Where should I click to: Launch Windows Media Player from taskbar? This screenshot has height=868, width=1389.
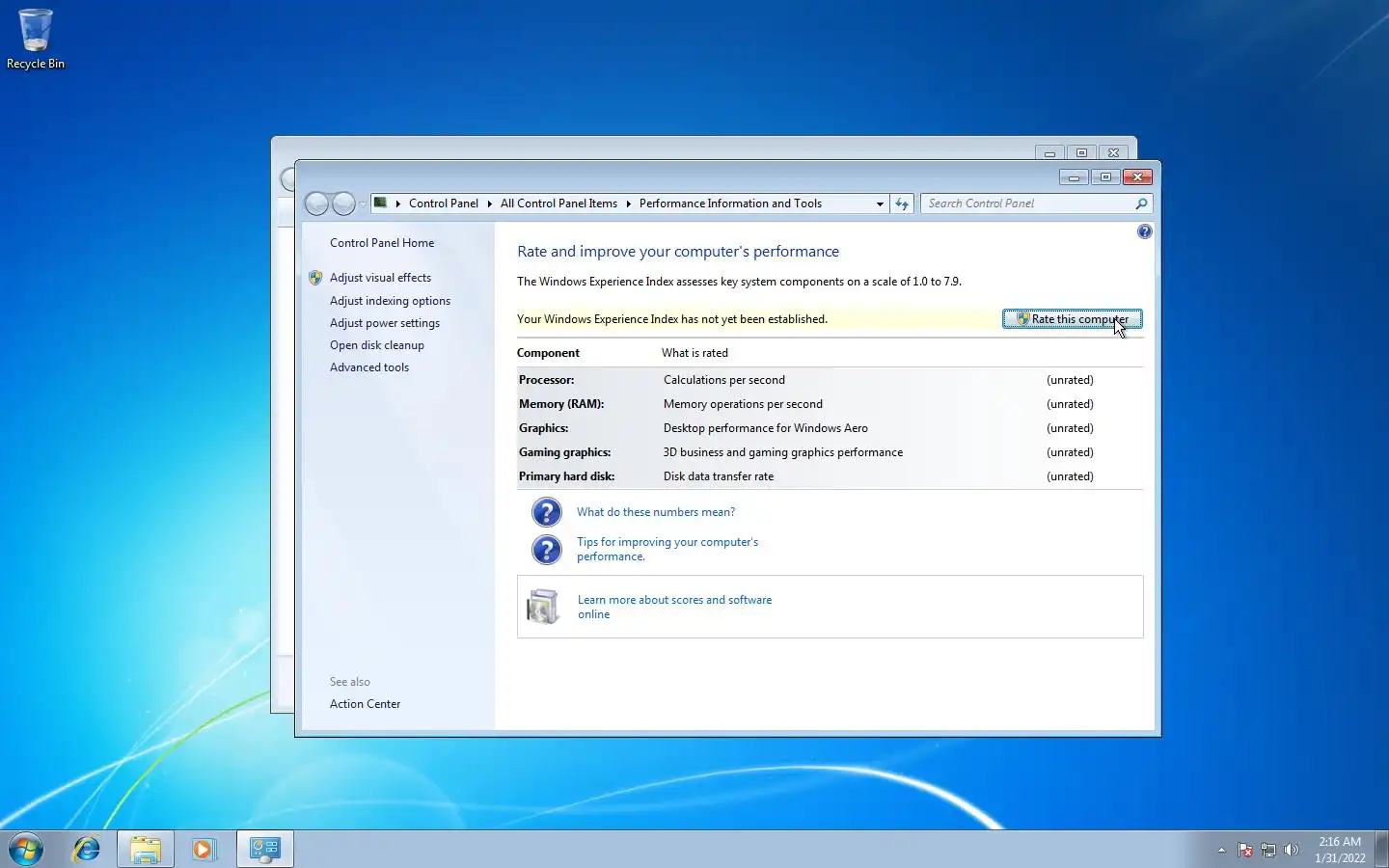point(204,849)
